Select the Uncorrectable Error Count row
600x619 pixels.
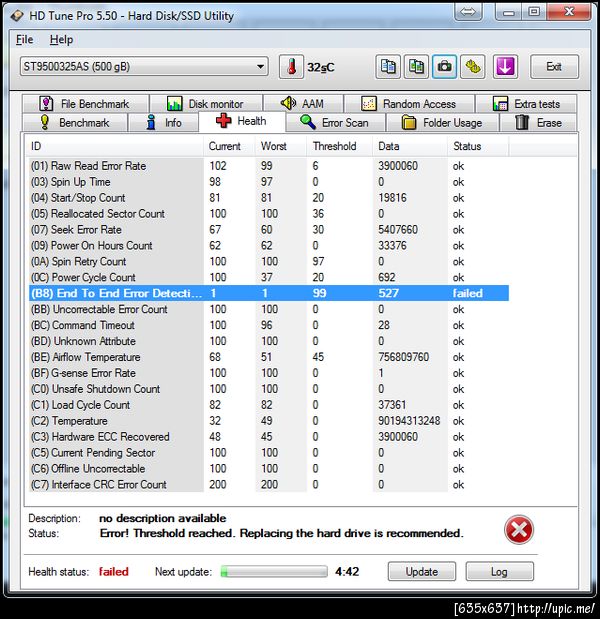click(x=269, y=309)
